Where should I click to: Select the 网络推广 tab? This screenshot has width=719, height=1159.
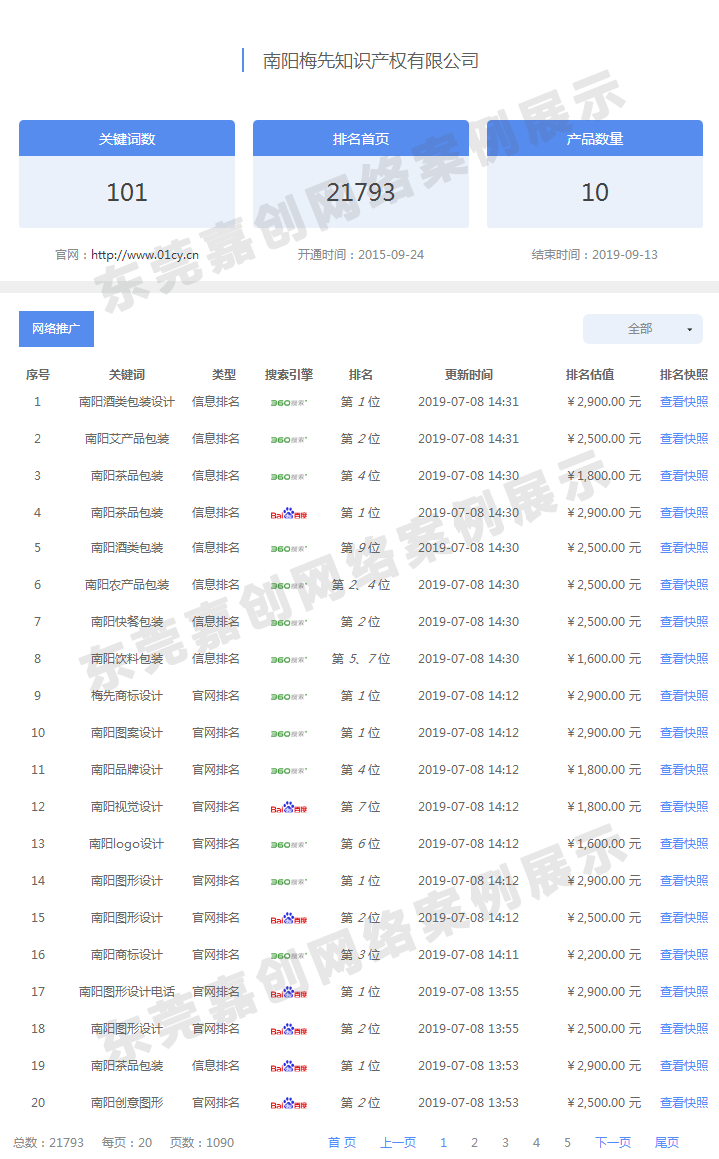click(56, 329)
